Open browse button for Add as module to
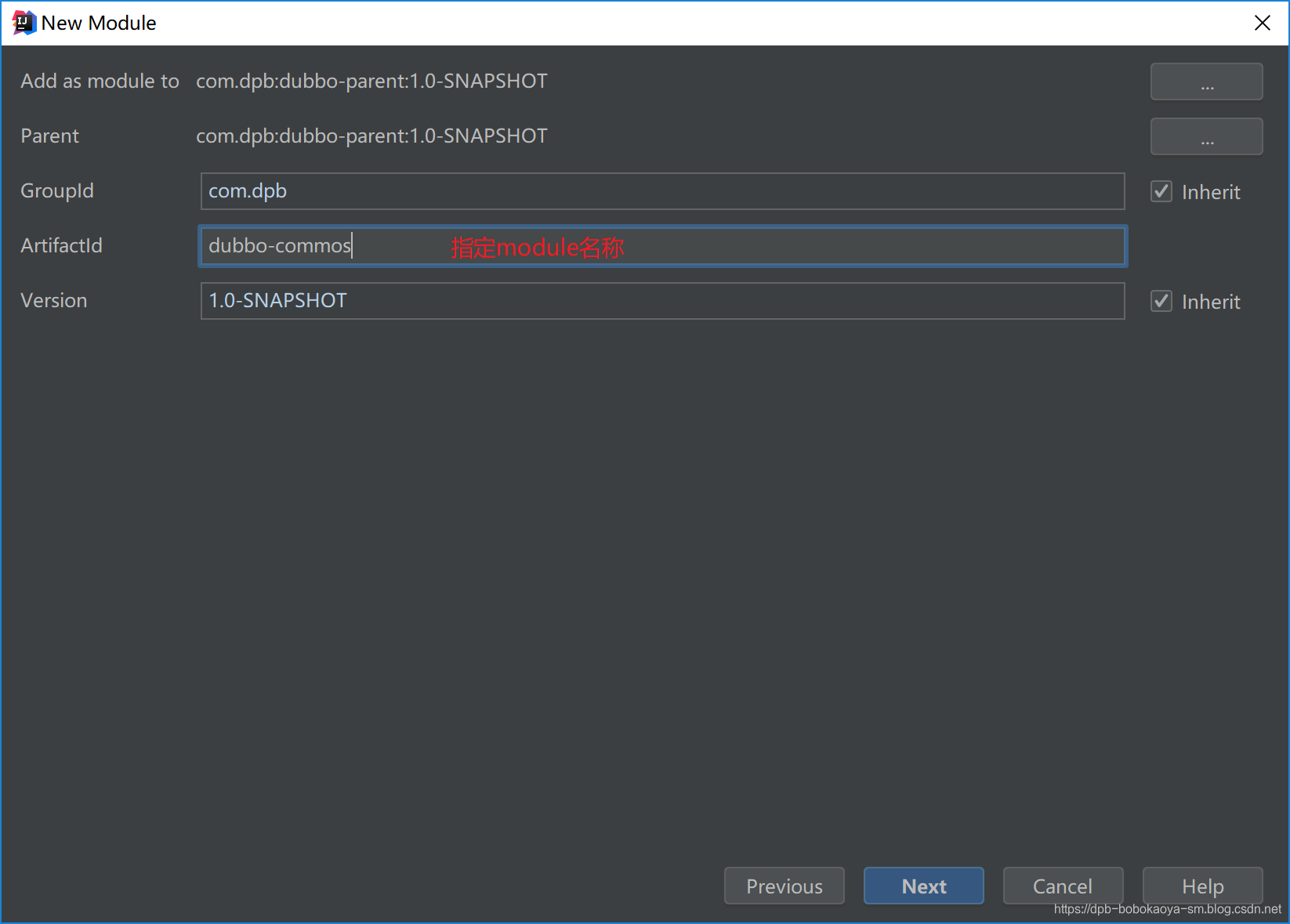The height and width of the screenshot is (924, 1290). coord(1206,82)
